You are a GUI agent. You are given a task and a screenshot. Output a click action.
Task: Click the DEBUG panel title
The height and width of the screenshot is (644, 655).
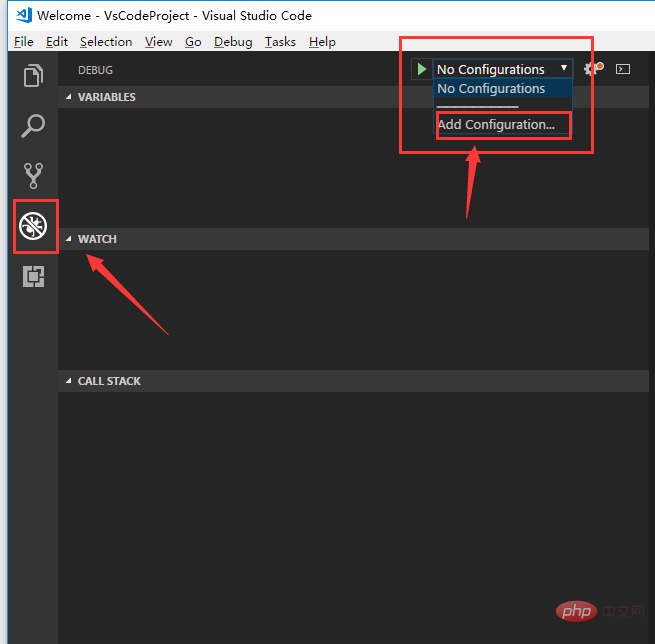[95, 70]
